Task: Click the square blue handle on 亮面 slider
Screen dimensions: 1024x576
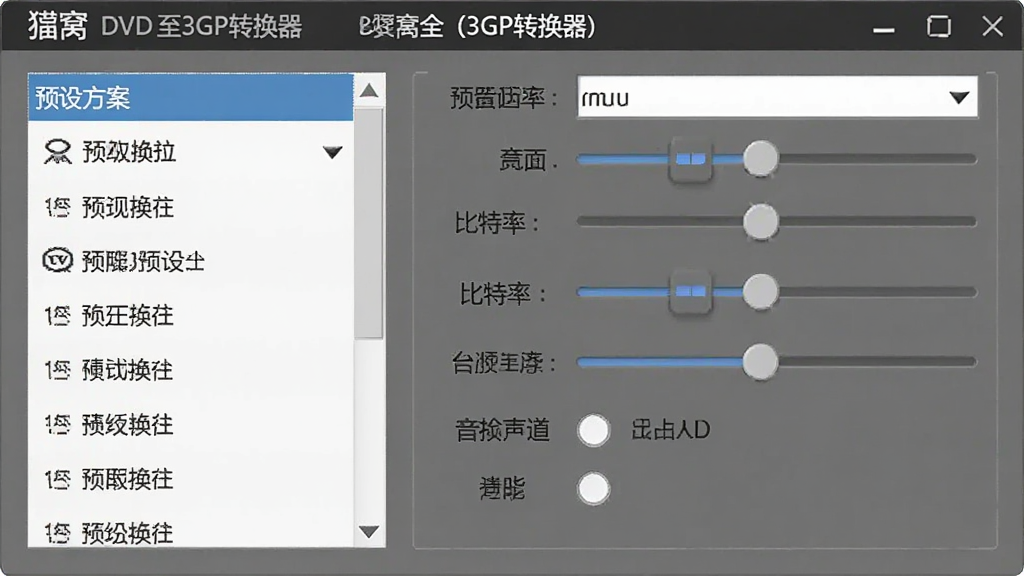Action: [x=690, y=159]
